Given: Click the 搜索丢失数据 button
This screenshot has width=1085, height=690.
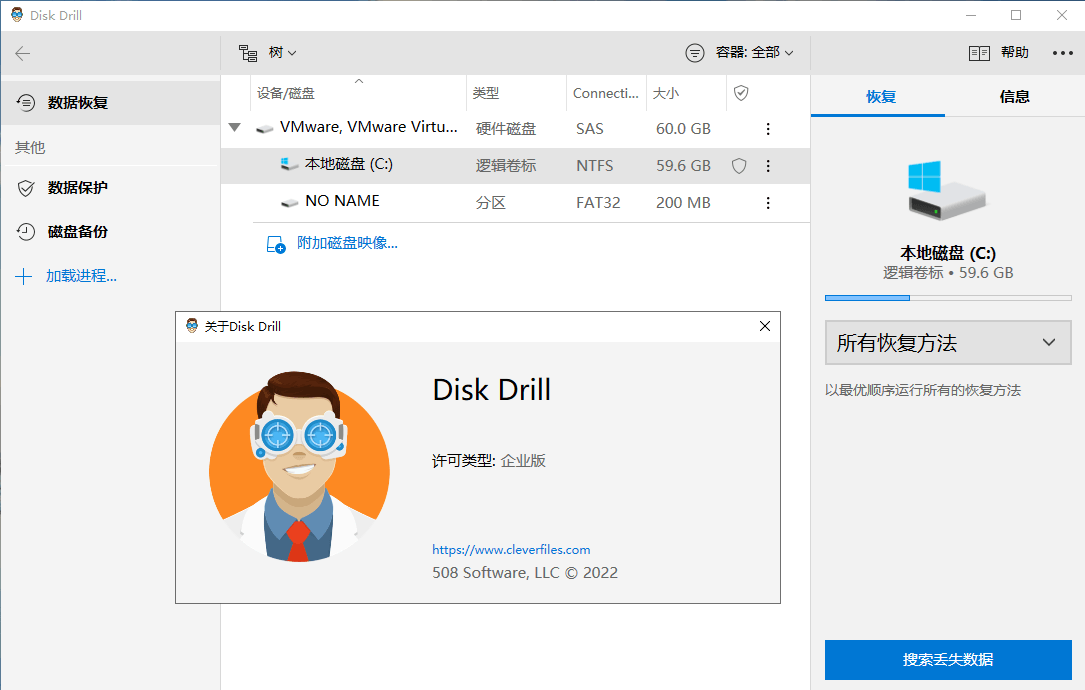Looking at the screenshot, I should [x=947, y=660].
